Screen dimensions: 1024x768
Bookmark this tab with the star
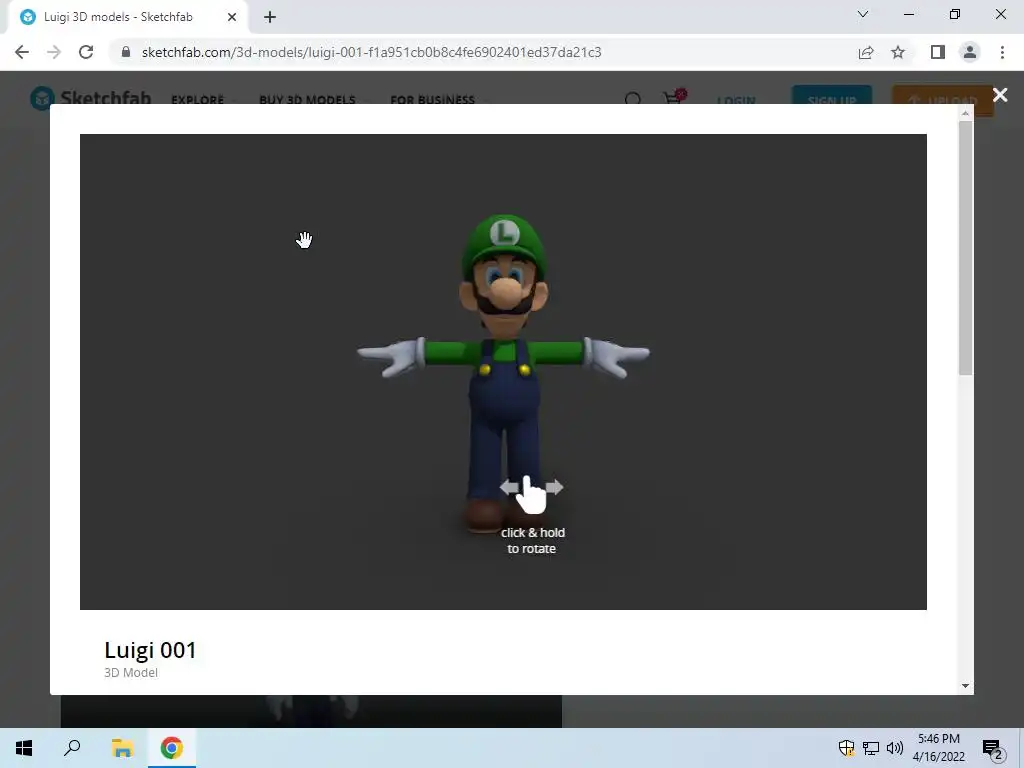tap(898, 52)
